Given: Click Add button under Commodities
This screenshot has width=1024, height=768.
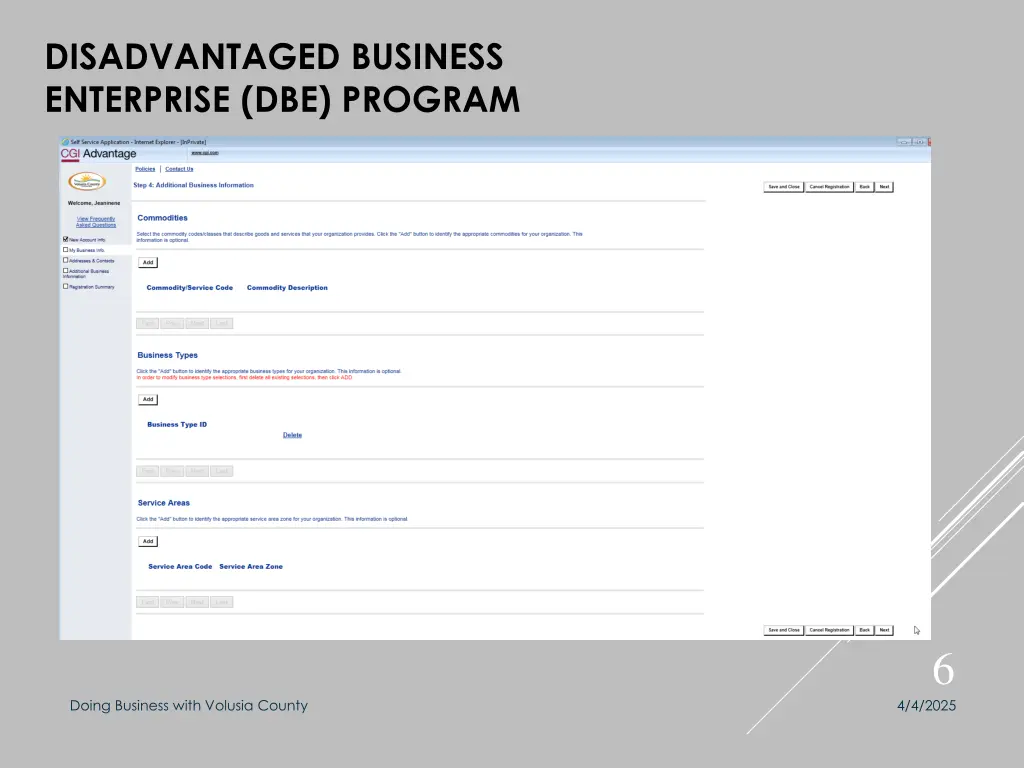Looking at the screenshot, I should 148,263.
